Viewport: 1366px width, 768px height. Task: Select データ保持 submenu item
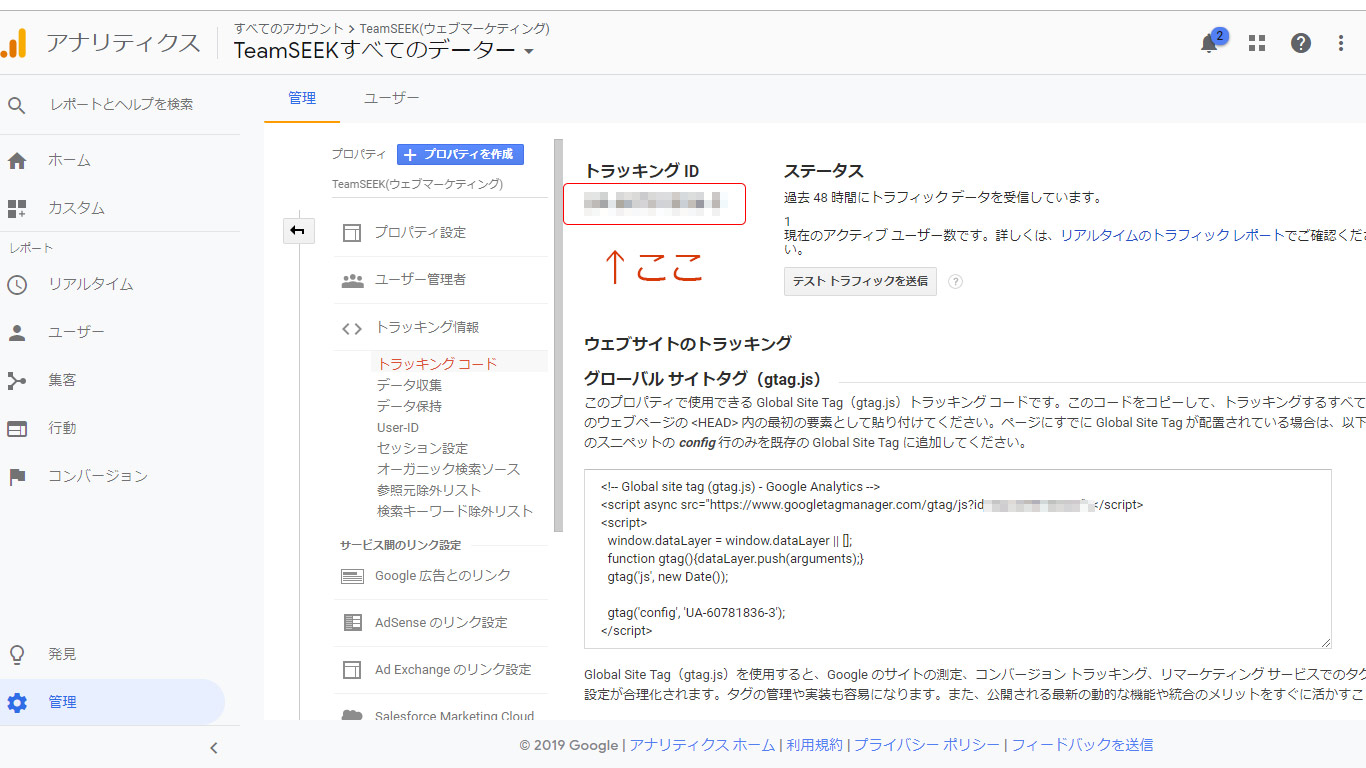(409, 406)
